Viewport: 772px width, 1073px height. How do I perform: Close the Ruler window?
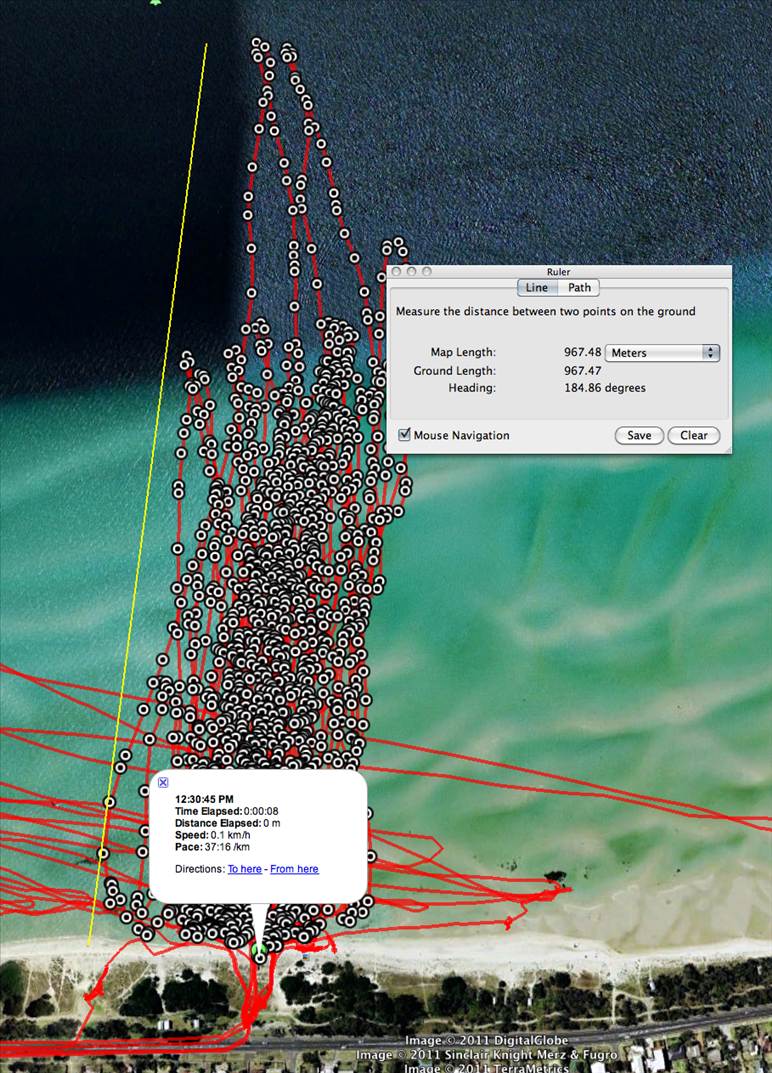[396, 272]
